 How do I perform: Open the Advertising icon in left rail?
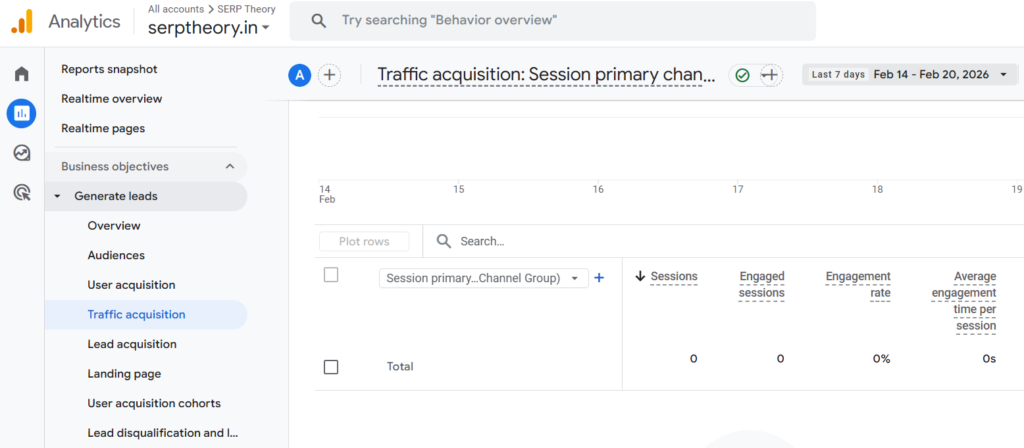click(x=21, y=193)
